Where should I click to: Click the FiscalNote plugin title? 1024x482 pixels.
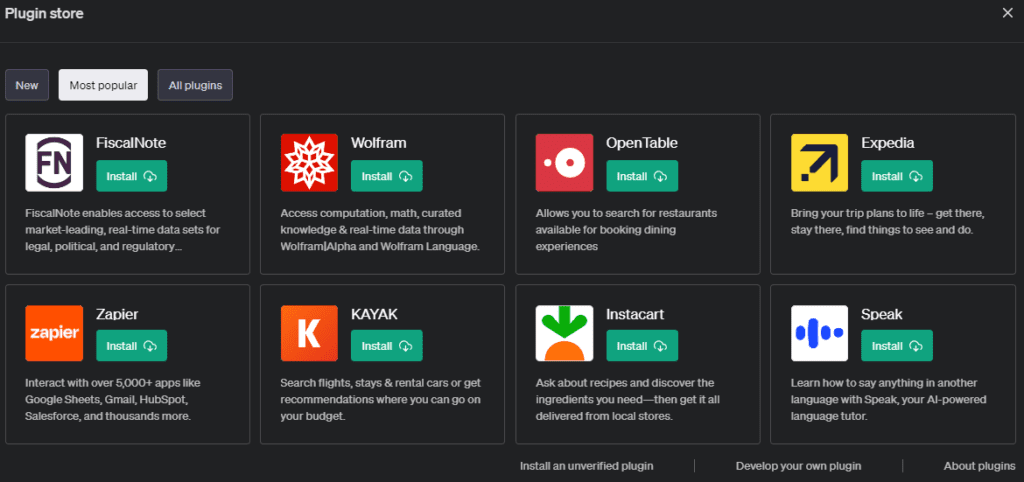[131, 142]
